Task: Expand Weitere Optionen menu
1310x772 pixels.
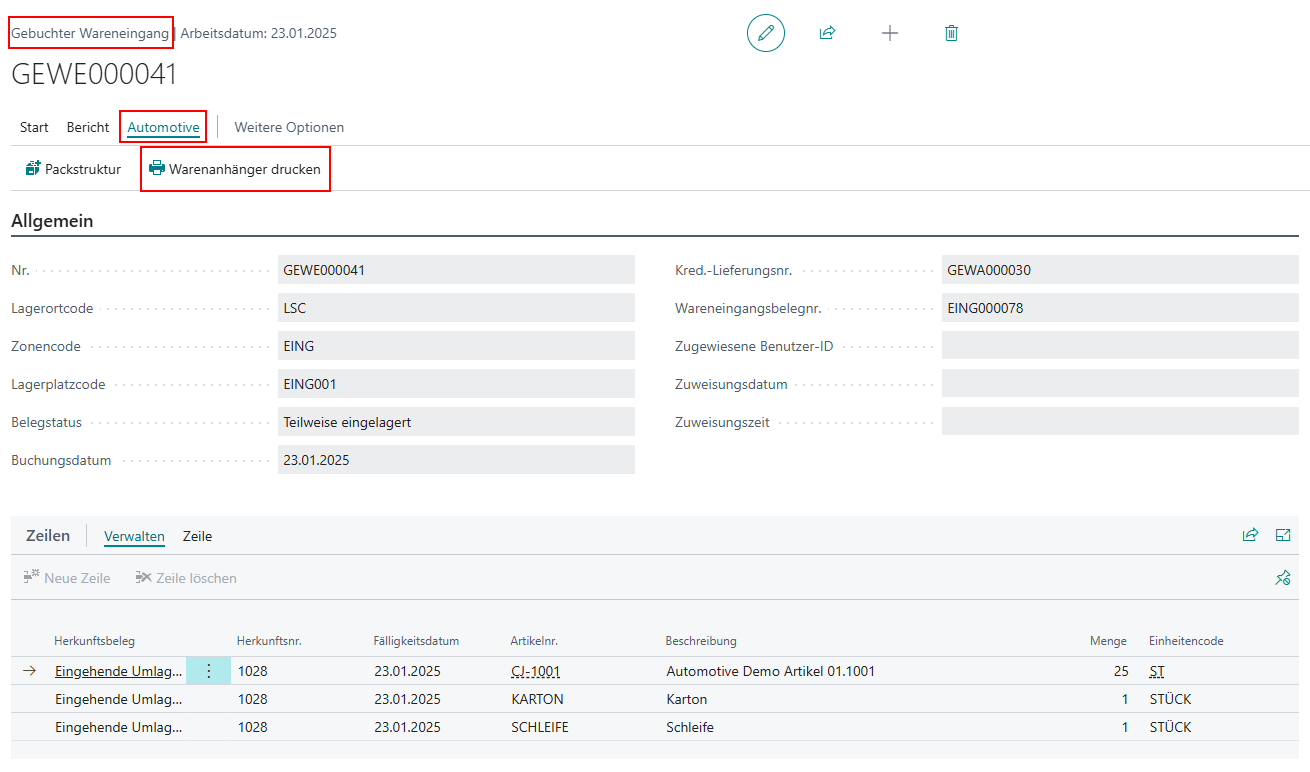Action: [x=289, y=127]
